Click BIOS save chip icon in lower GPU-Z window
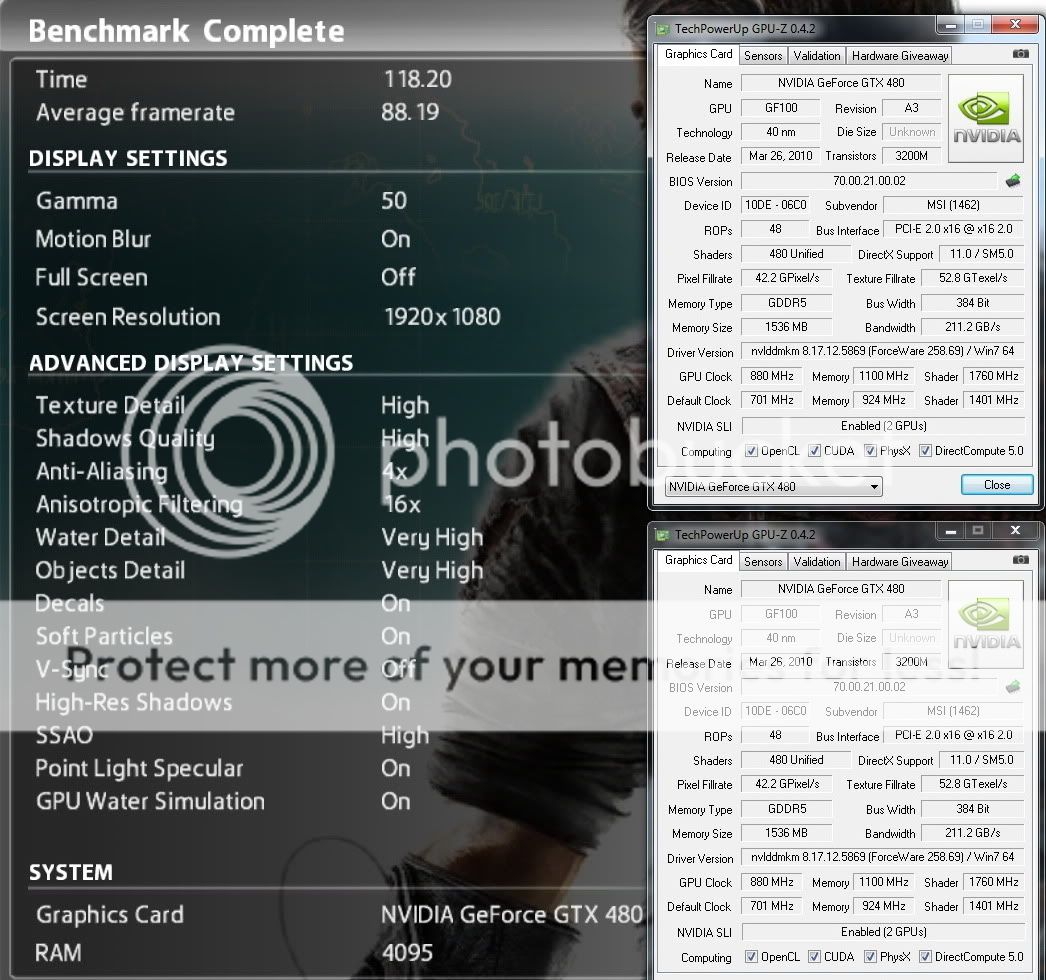This screenshot has height=980, width=1046. [1013, 687]
